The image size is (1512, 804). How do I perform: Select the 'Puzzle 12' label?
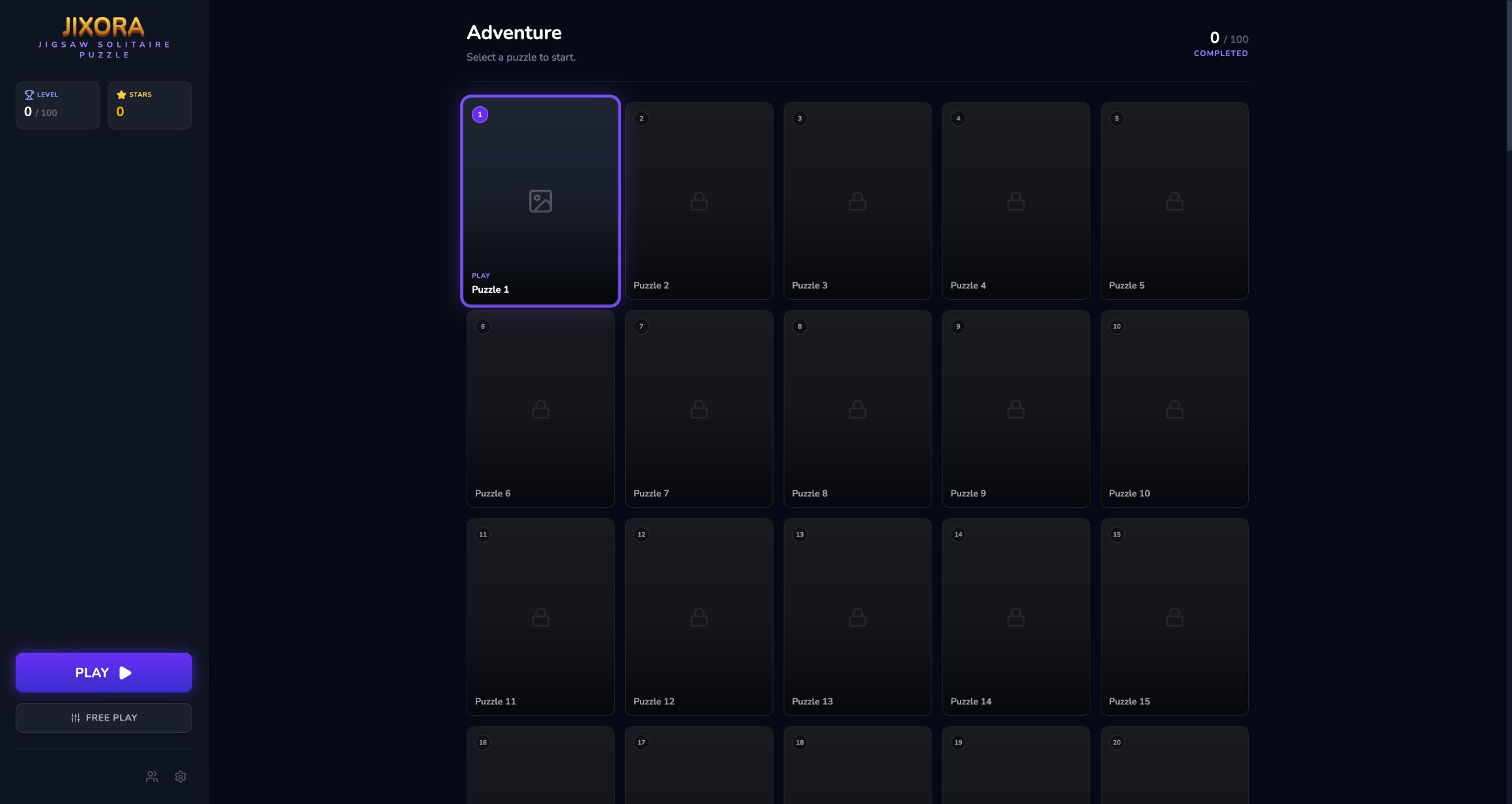click(654, 702)
